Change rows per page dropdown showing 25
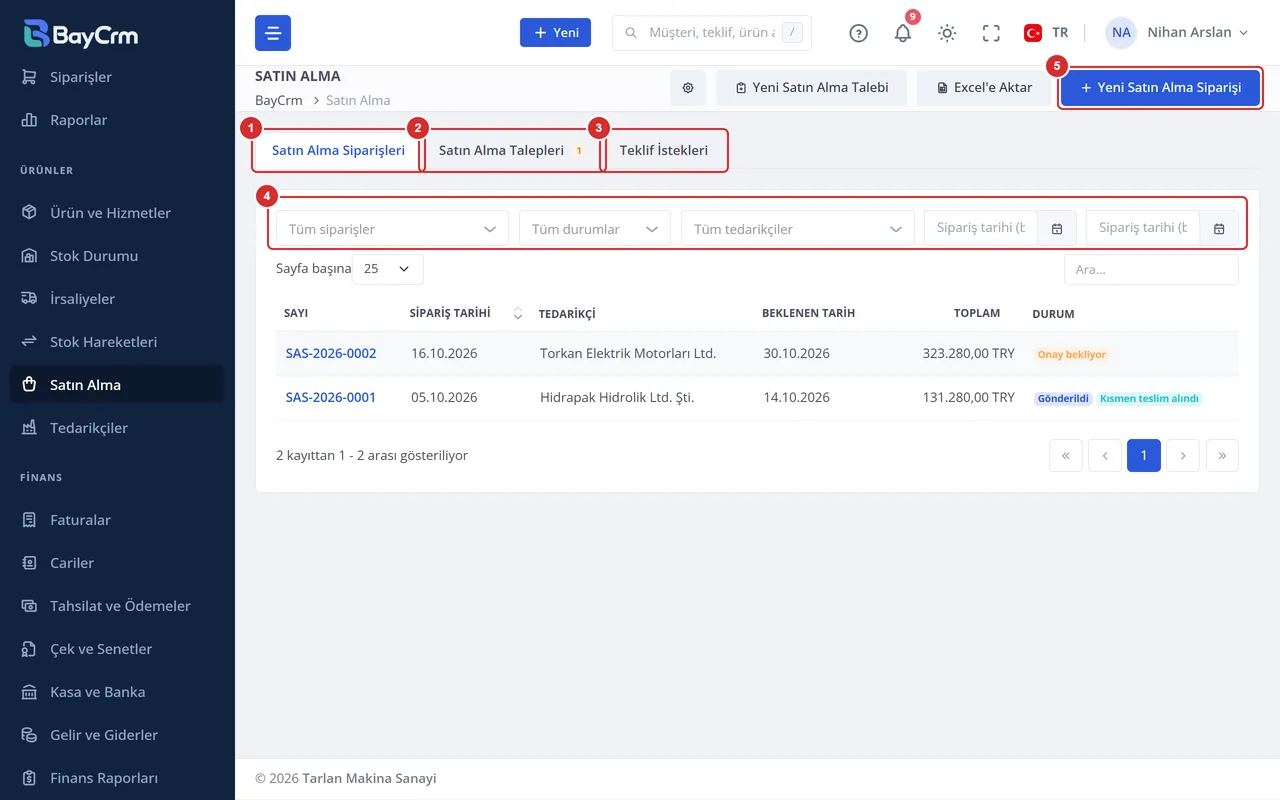The width and height of the screenshot is (1280, 800). (x=388, y=269)
